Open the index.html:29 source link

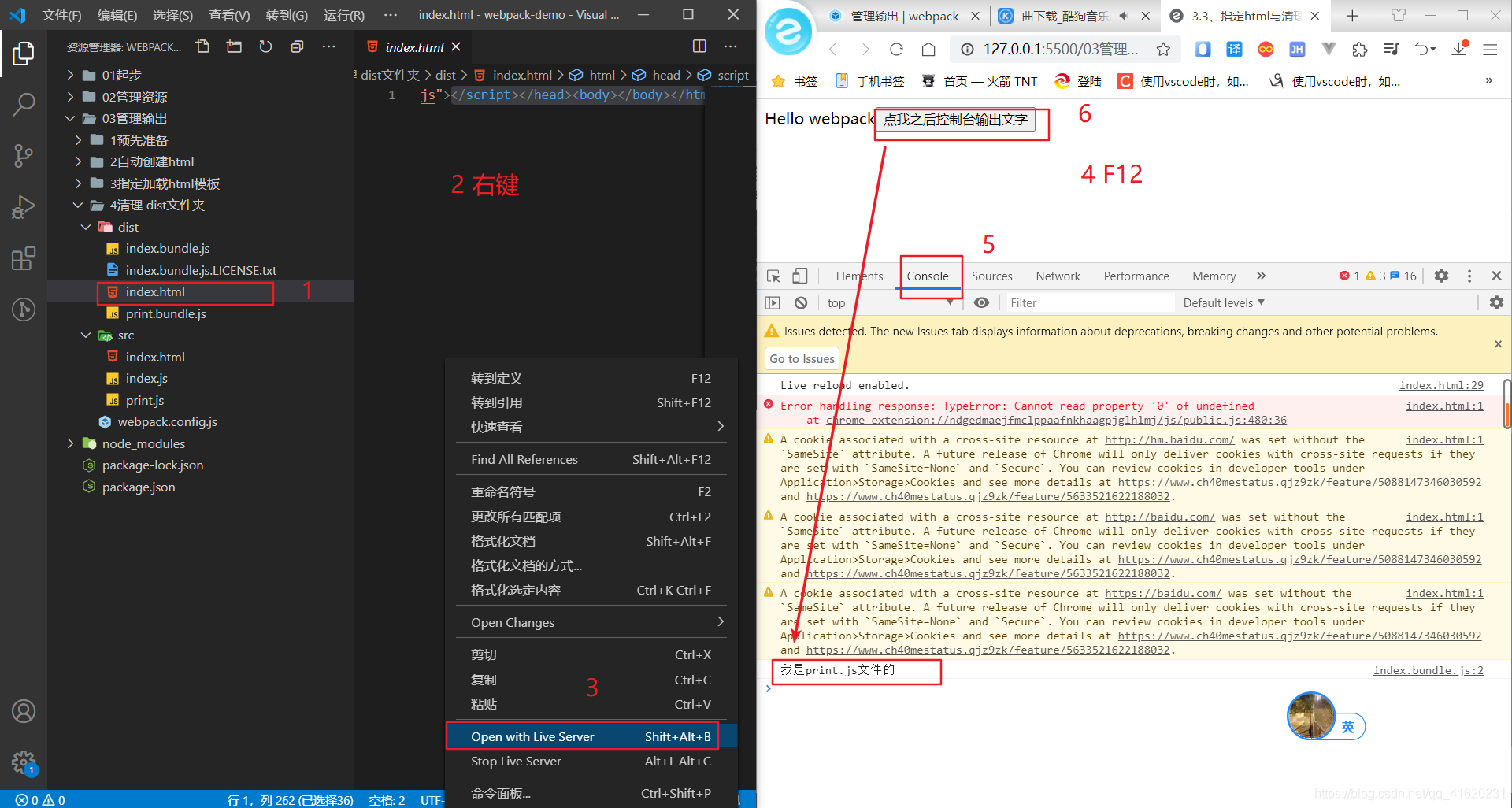pyautogui.click(x=1441, y=385)
